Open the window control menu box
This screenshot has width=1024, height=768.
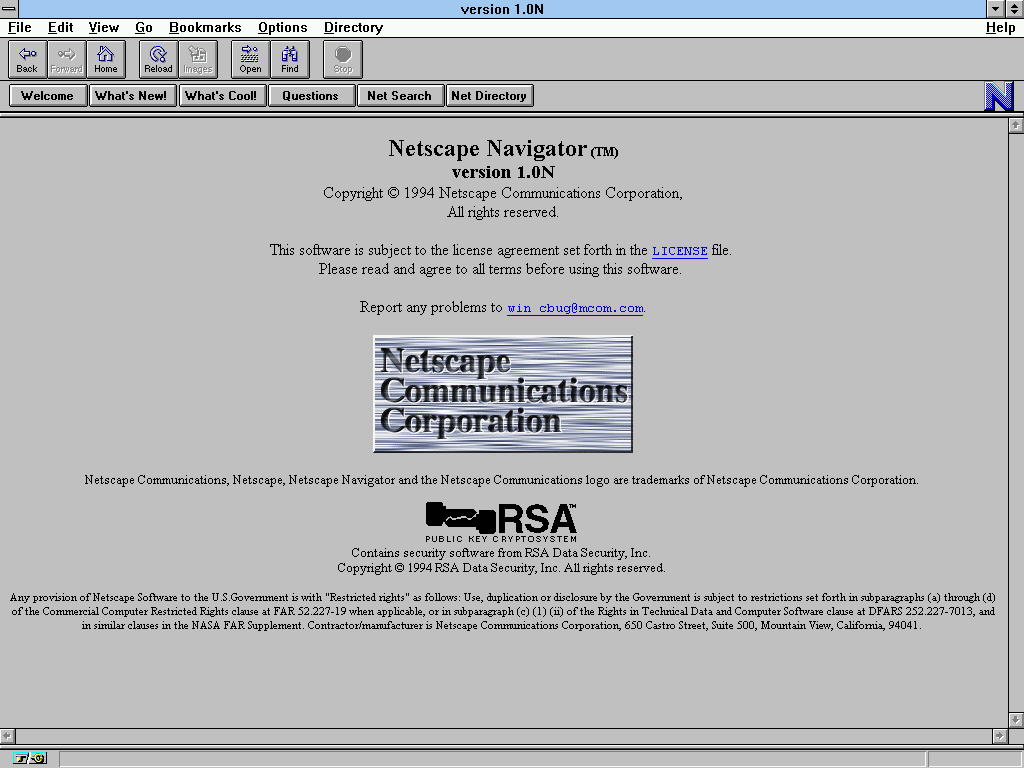point(9,9)
